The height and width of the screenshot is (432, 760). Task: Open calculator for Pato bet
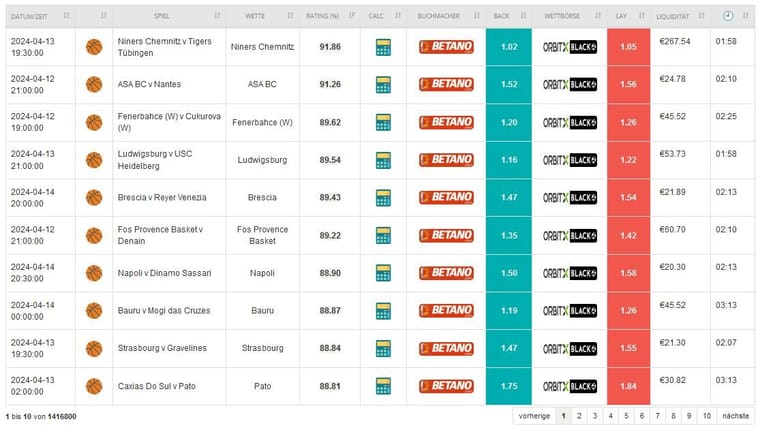[x=382, y=386]
